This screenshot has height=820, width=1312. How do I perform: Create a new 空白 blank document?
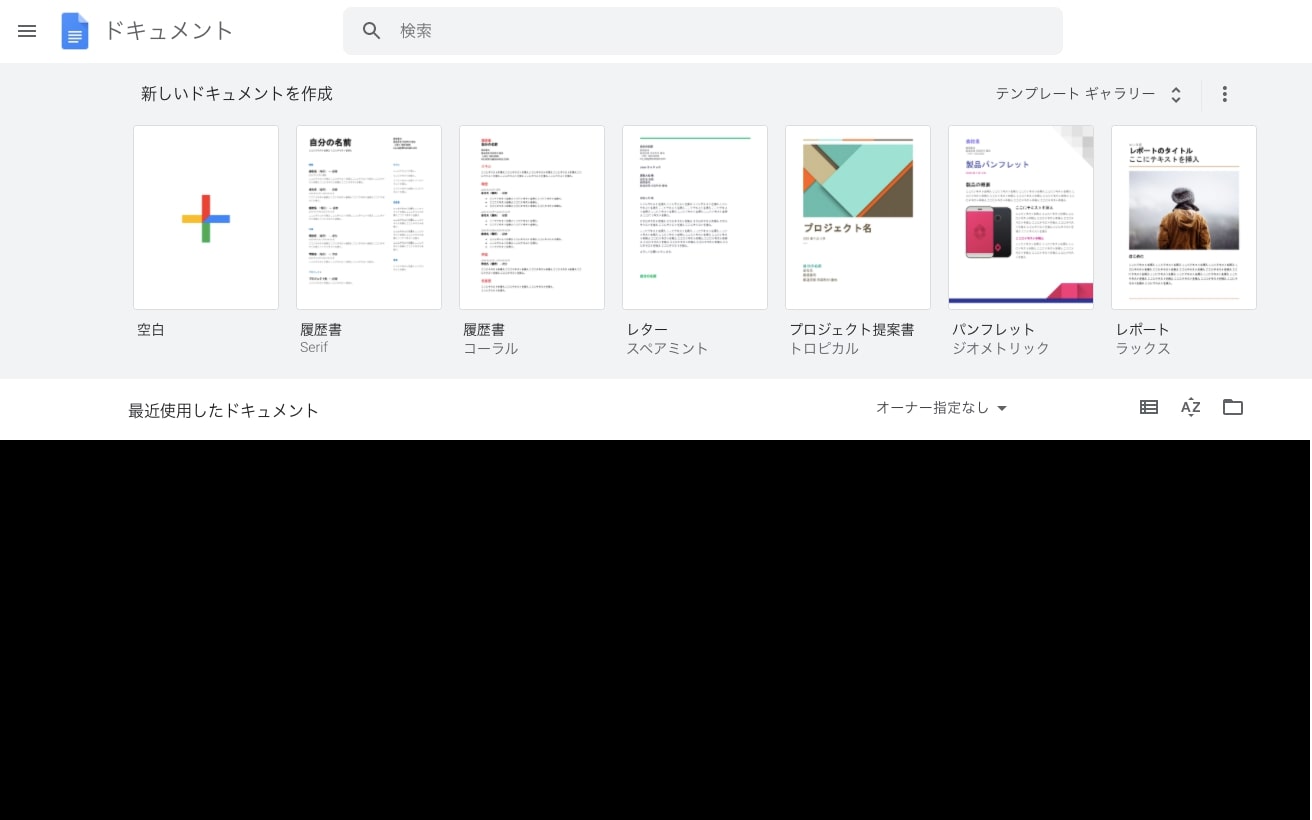pos(206,217)
